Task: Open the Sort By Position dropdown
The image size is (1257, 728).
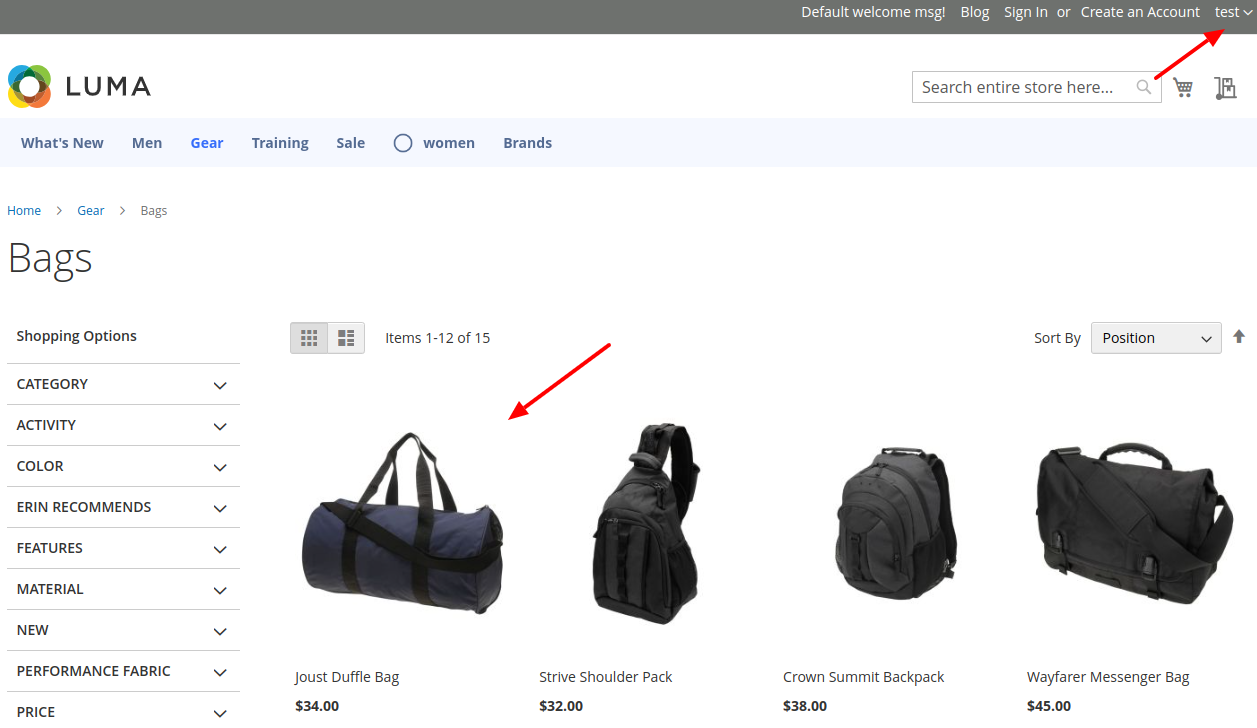Action: [x=1156, y=338]
